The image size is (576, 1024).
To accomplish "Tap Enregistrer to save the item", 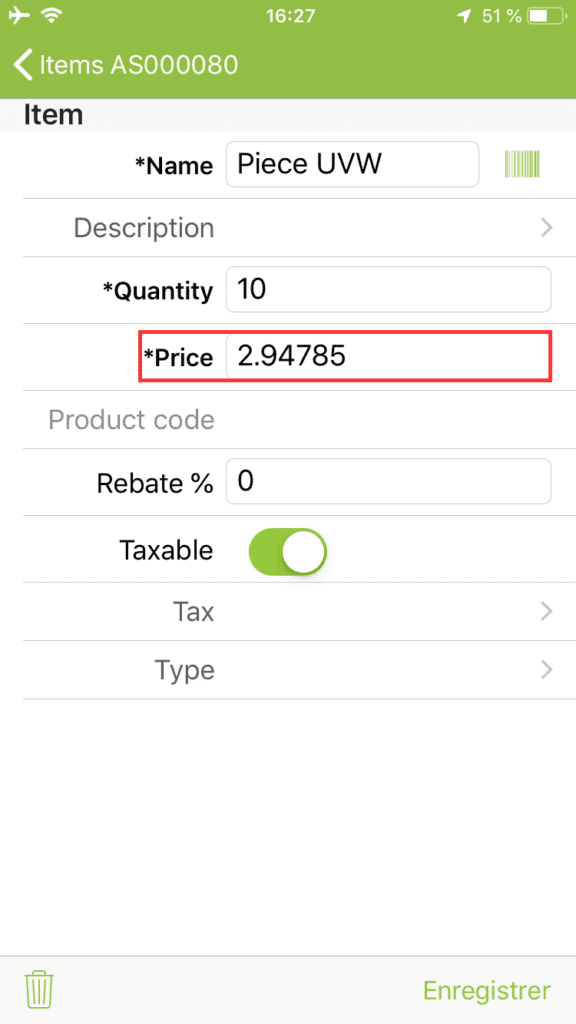I will pos(487,990).
